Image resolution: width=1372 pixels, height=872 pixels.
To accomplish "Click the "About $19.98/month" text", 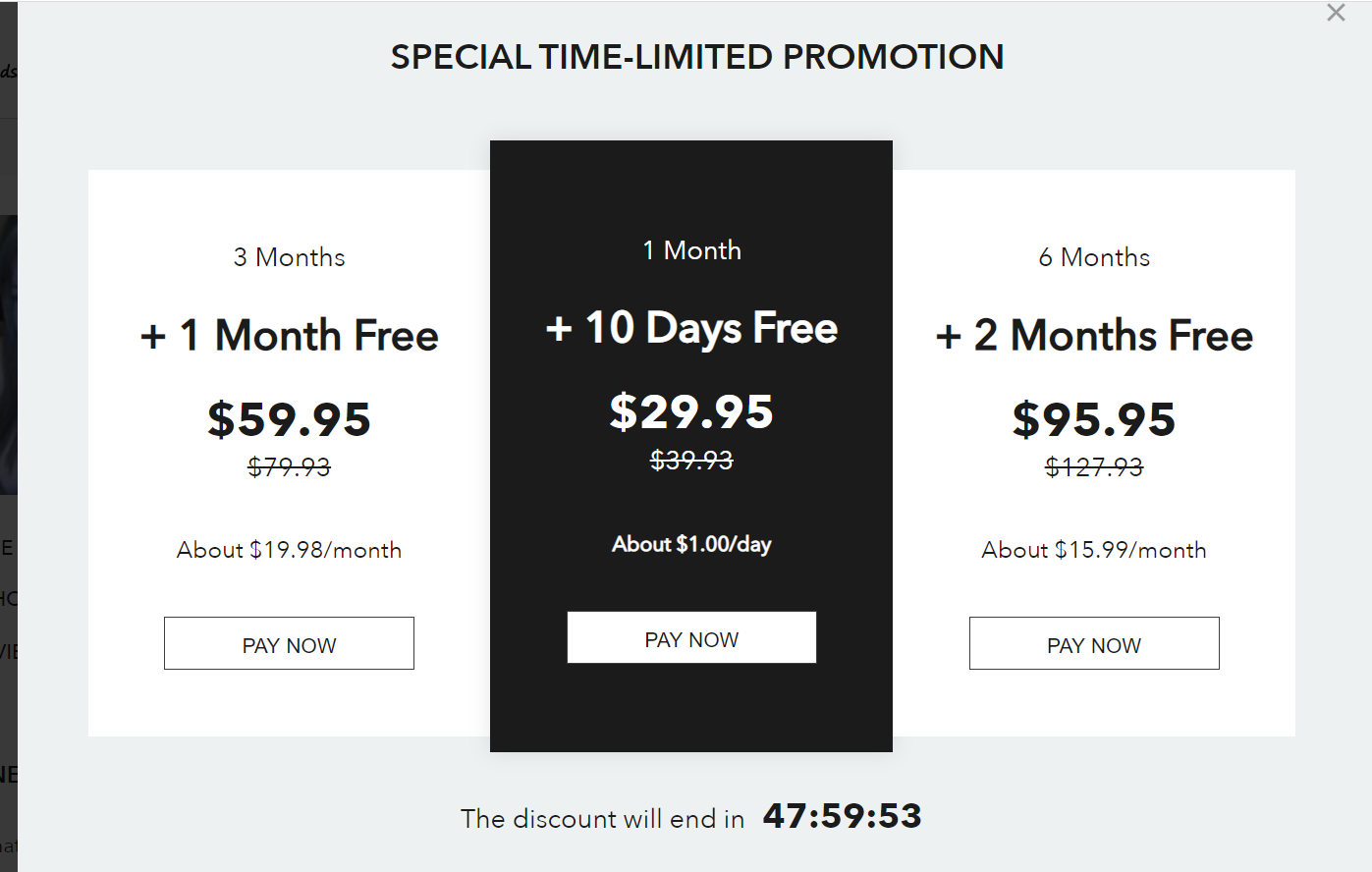I will 290,550.
